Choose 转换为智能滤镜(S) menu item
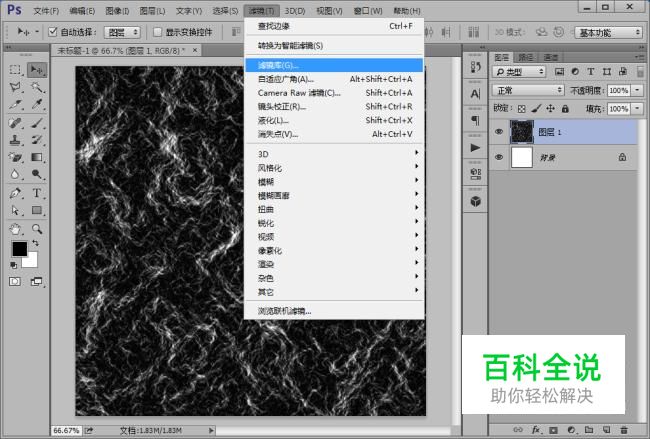650x439 pixels. click(x=334, y=46)
